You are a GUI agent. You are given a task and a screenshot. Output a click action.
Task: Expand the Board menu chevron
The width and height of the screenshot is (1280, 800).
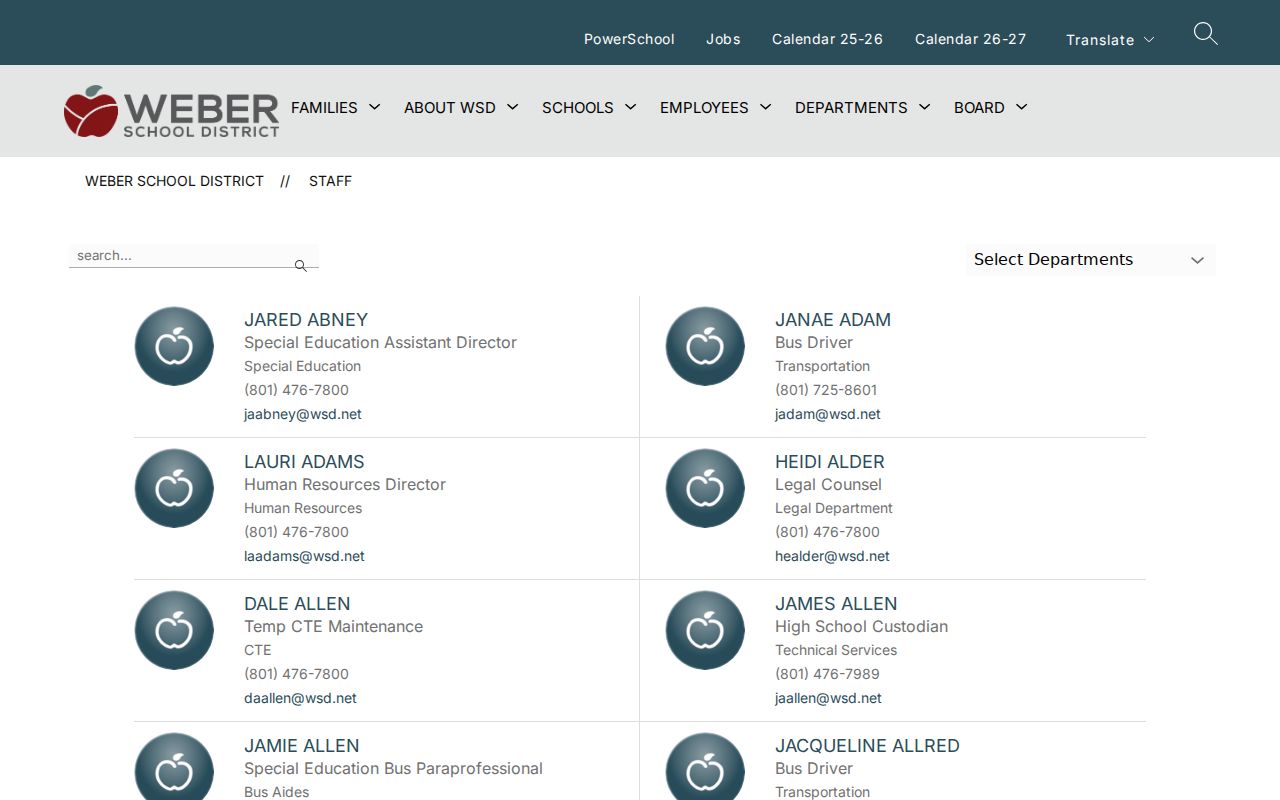point(1022,107)
